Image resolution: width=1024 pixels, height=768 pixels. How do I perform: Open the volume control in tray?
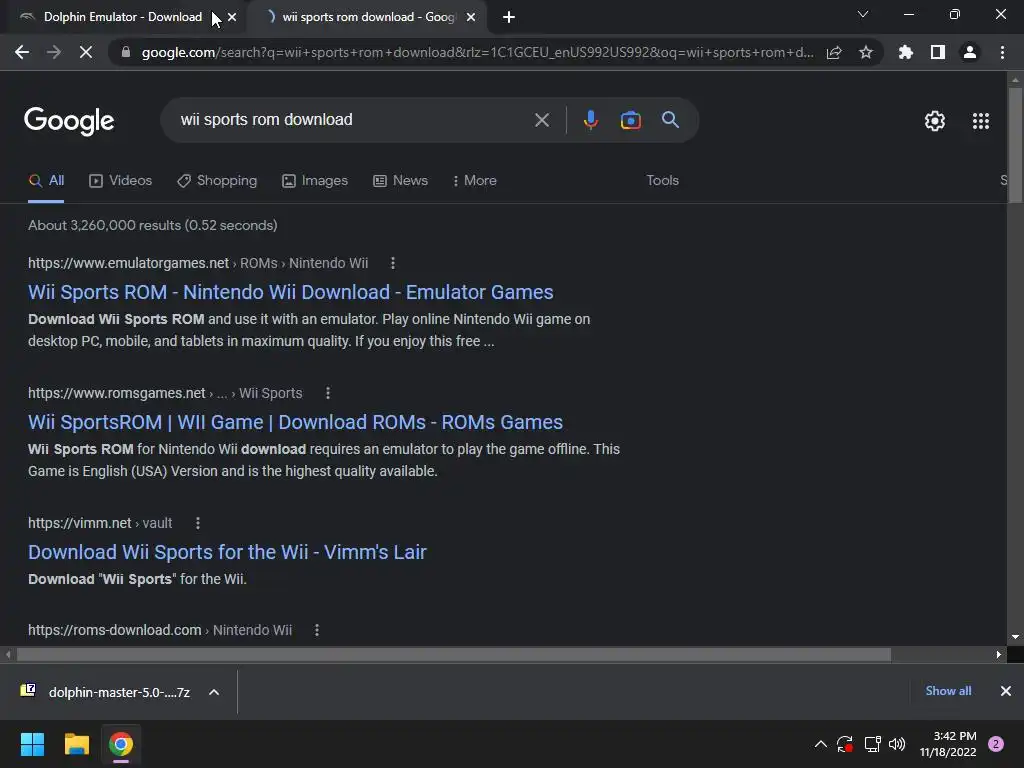(897, 744)
